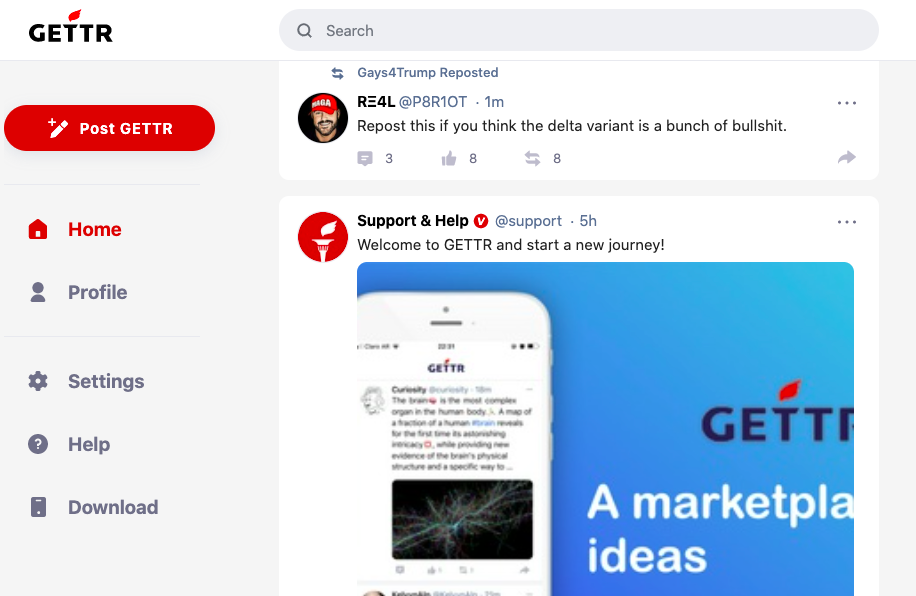The height and width of the screenshot is (596, 916).
Task: Open comments on the R=4L post
Action: tap(365, 158)
